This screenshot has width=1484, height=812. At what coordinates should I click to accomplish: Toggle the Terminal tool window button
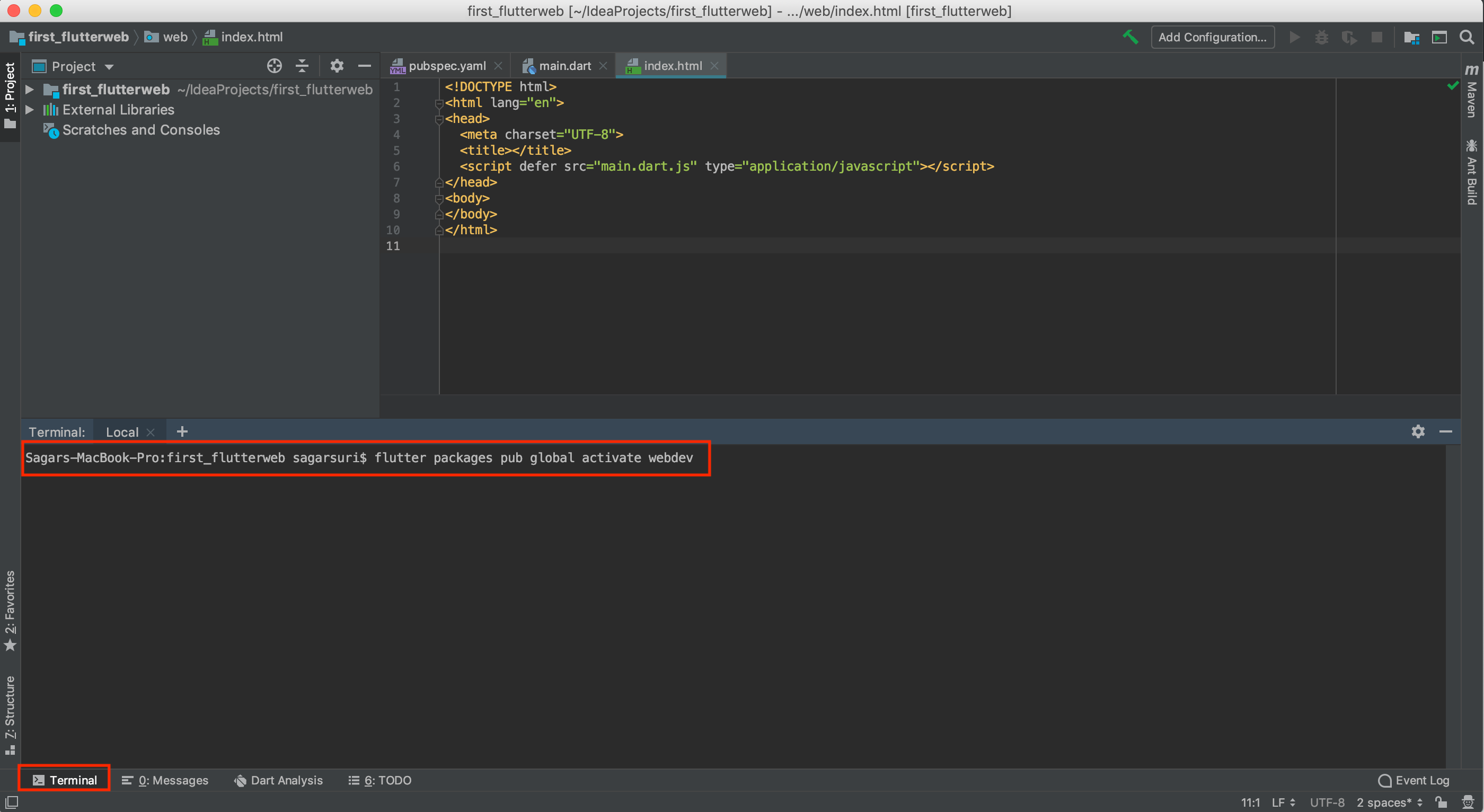click(65, 780)
